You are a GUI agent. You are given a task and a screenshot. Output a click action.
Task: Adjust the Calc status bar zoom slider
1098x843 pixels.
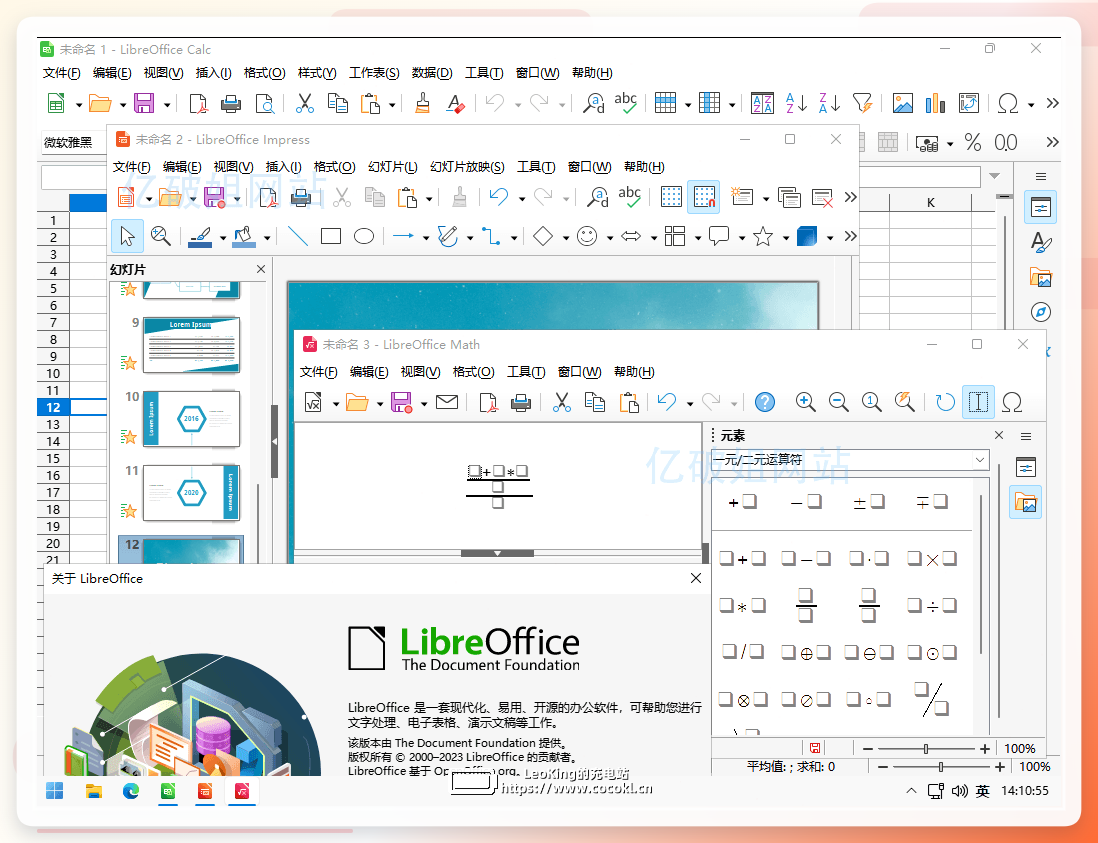coord(940,767)
